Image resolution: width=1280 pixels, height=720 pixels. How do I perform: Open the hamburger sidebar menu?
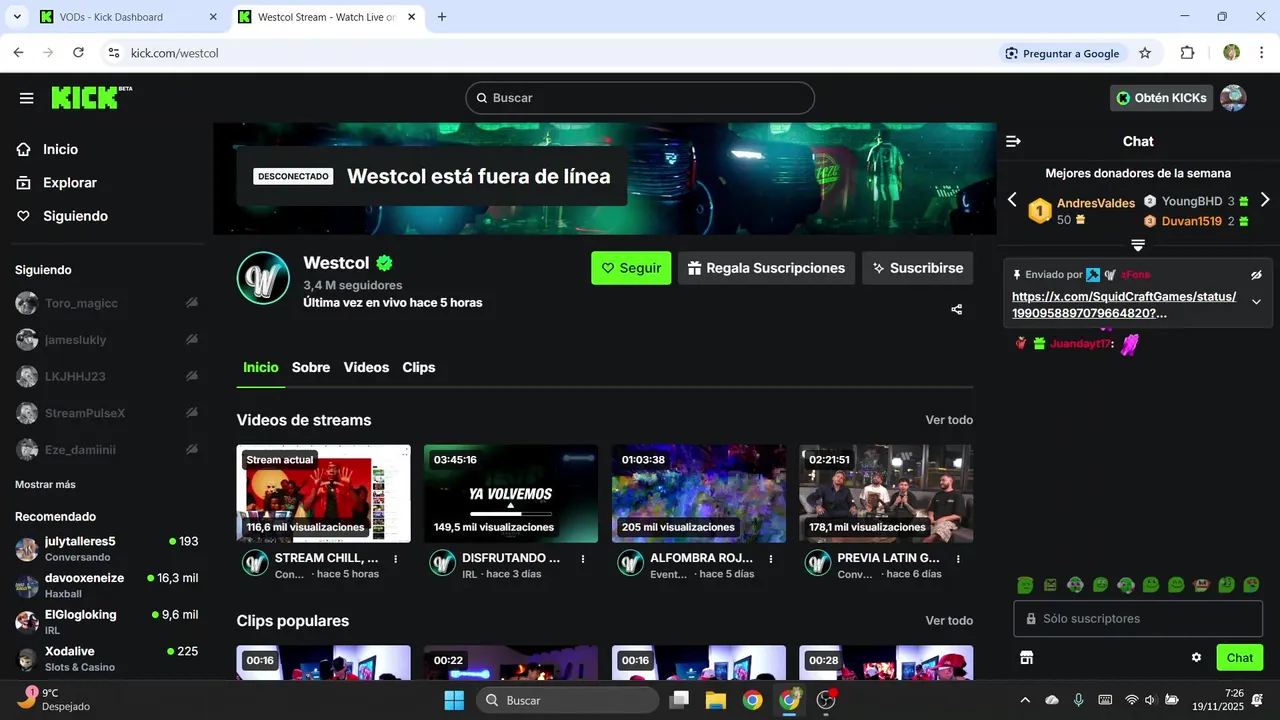click(27, 98)
